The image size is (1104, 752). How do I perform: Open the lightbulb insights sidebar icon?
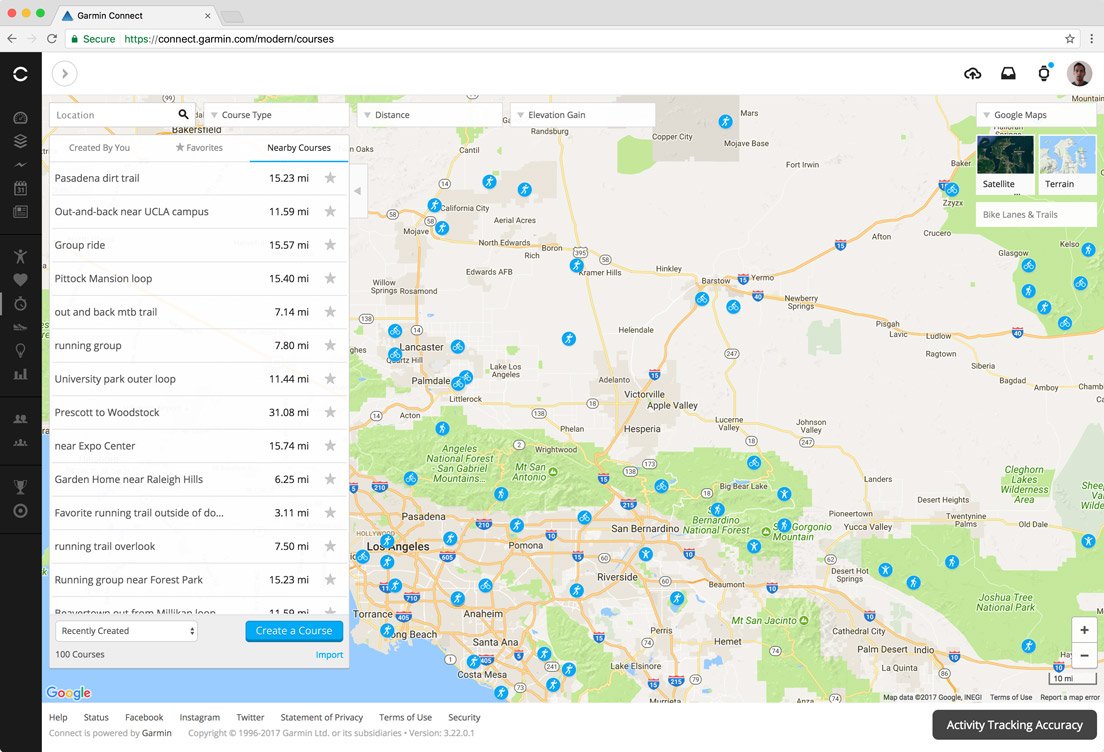click(20, 350)
